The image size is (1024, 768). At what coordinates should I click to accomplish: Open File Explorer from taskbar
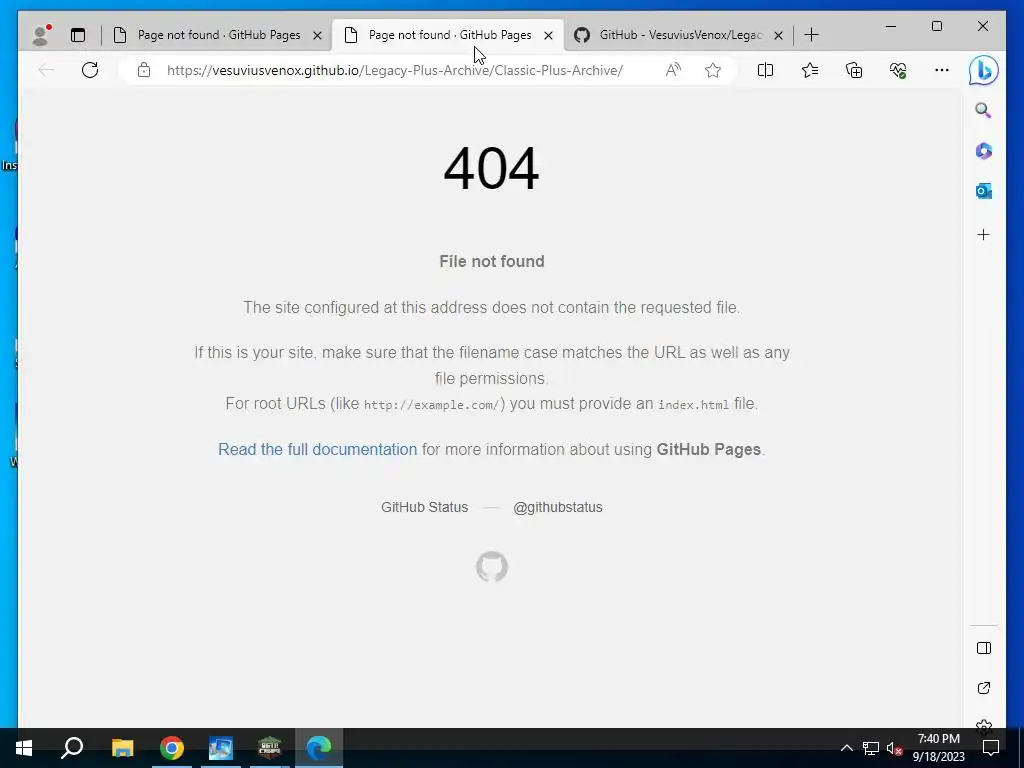pos(122,748)
